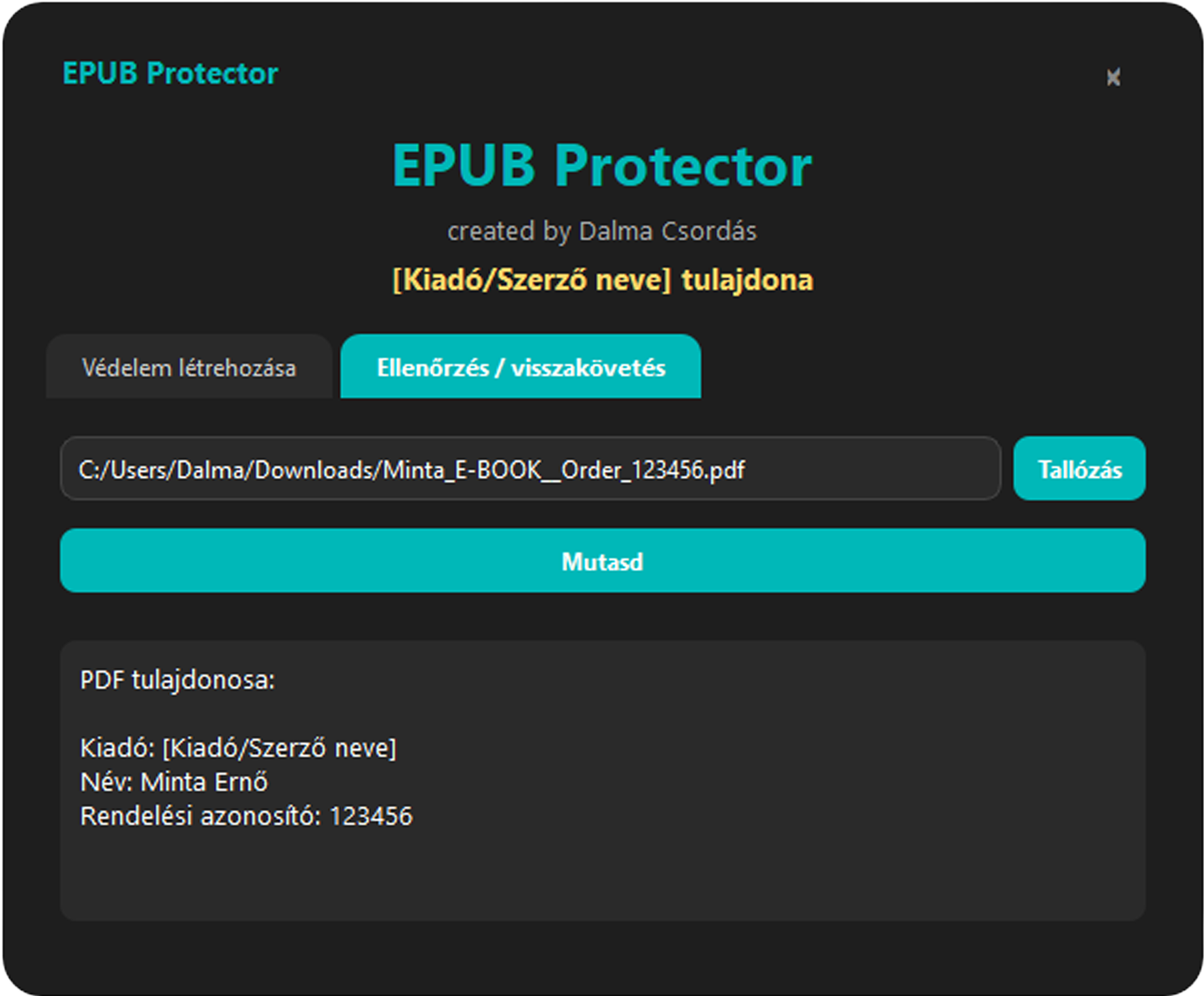The height and width of the screenshot is (996, 1204).
Task: Click the 'created by Dalma Csordás' credit
Action: pyautogui.click(x=601, y=231)
